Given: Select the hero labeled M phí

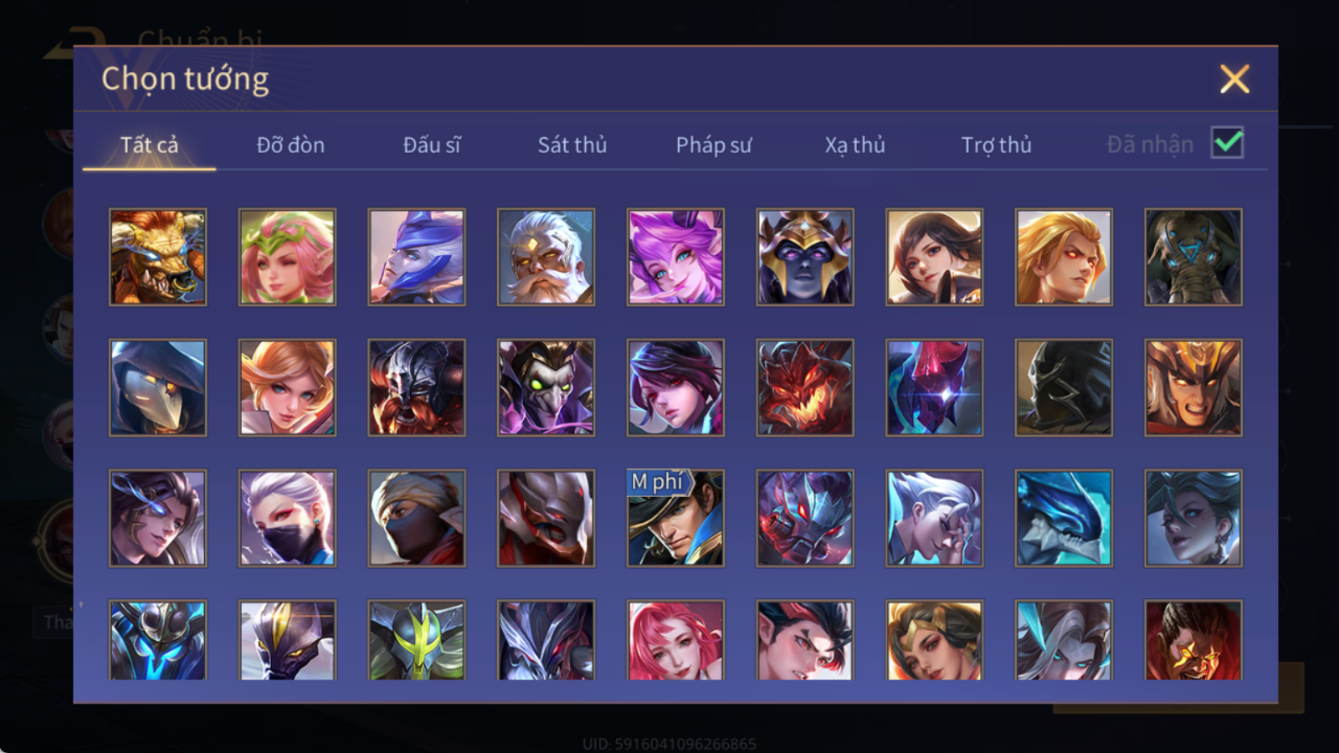Looking at the screenshot, I should click(x=676, y=519).
